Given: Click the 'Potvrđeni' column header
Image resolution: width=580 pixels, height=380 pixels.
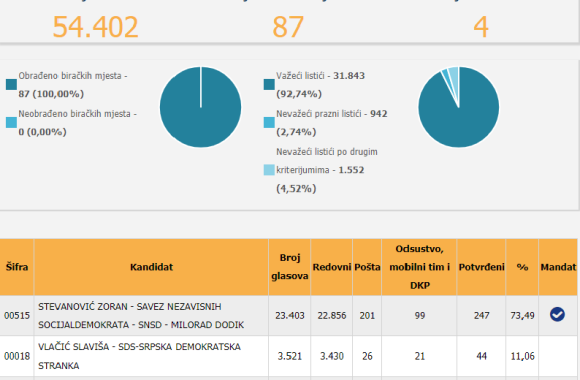Looking at the screenshot, I should point(482,267).
